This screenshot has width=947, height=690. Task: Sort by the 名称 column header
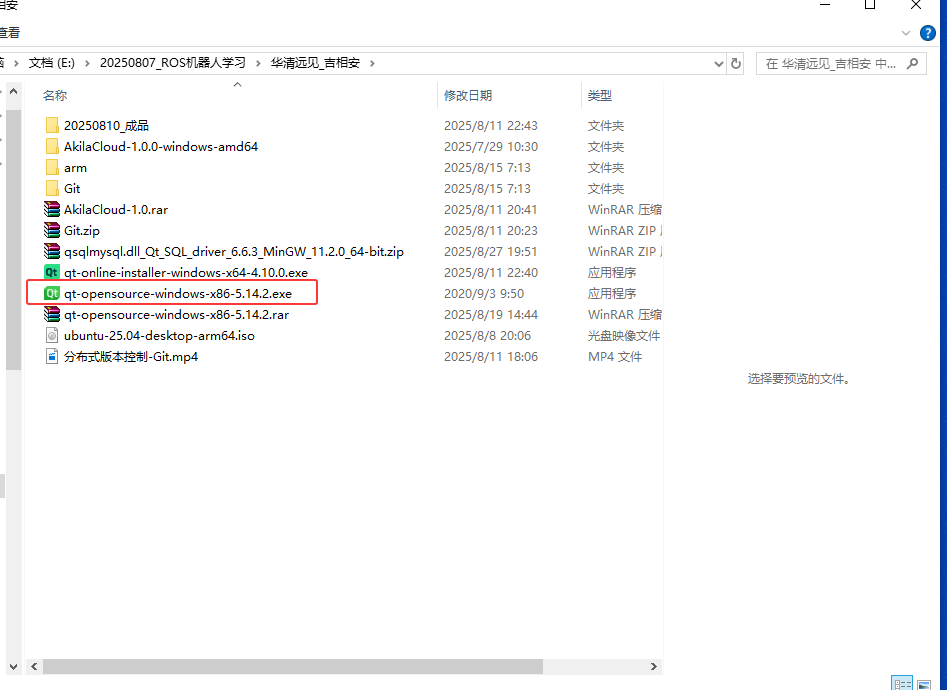[x=55, y=95]
